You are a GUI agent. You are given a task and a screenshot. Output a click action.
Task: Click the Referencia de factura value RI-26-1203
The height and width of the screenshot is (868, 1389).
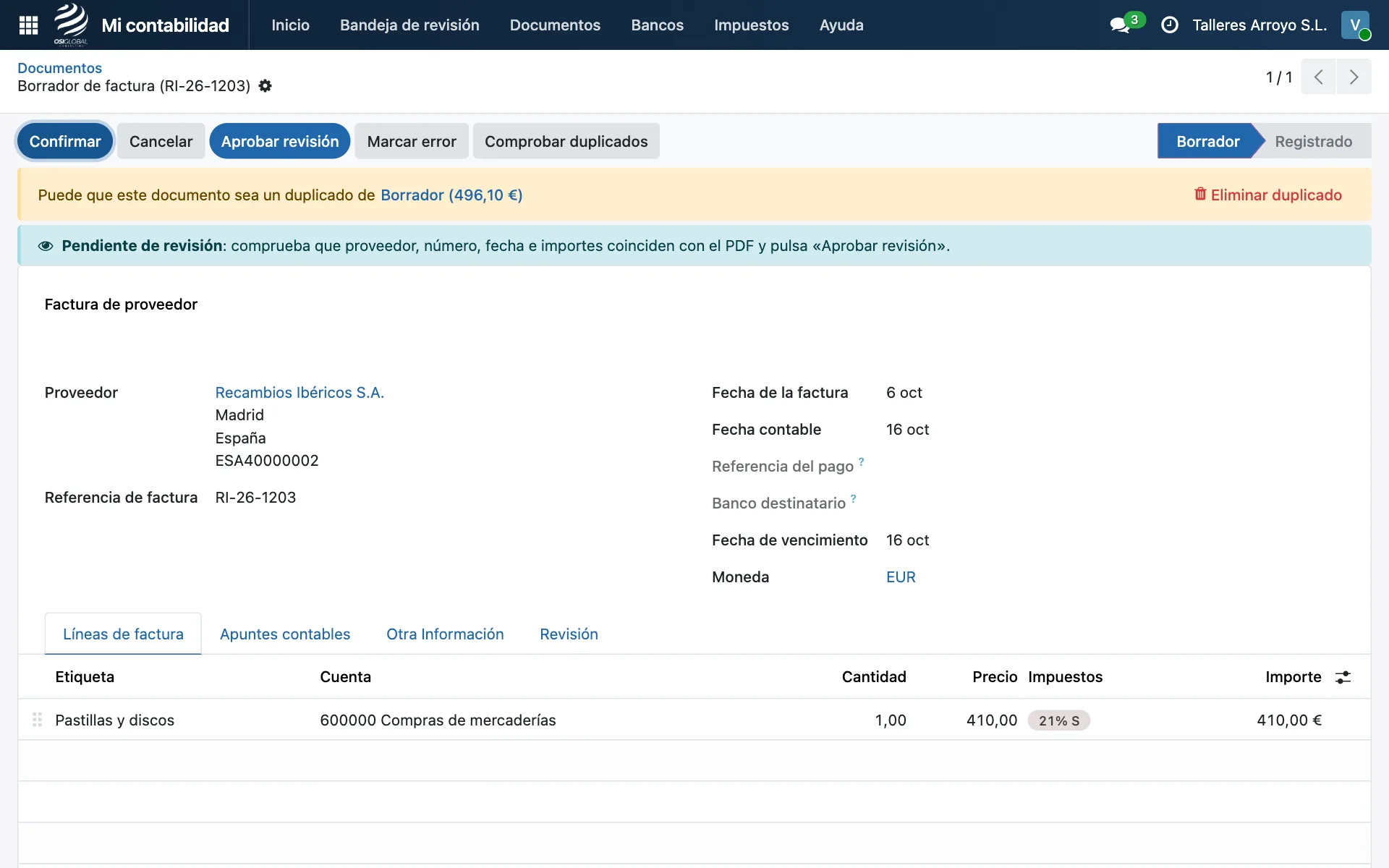point(255,498)
